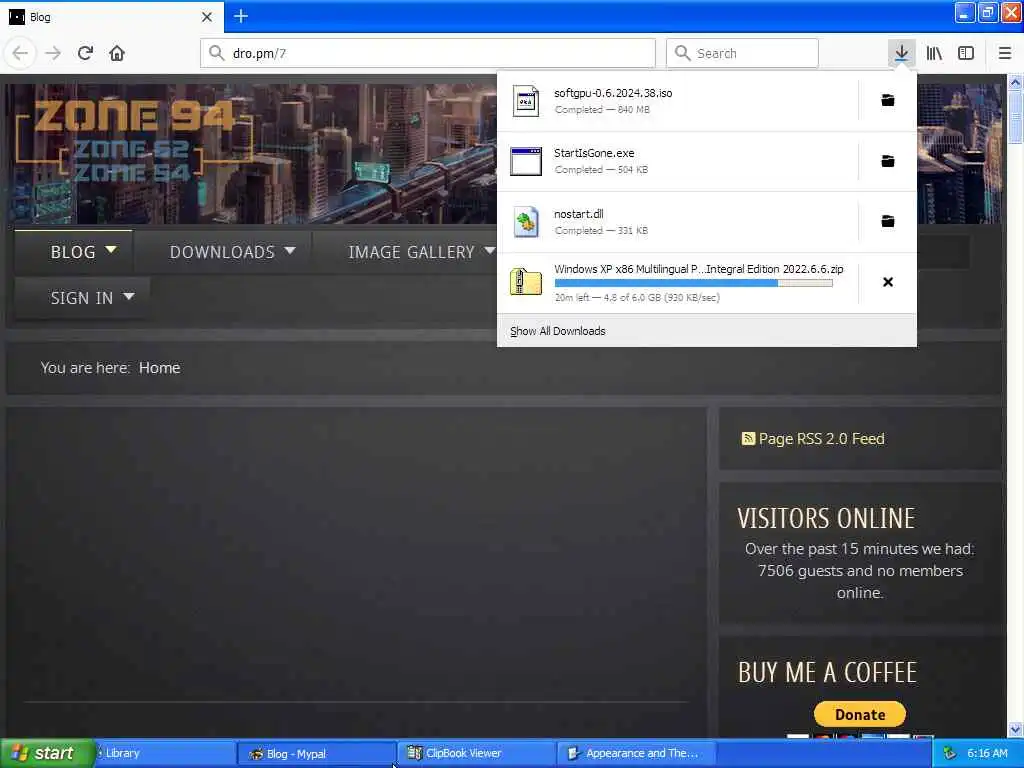This screenshot has width=1024, height=768.
Task: Open the Page RSS 2.0 Feed link
Action: point(822,438)
